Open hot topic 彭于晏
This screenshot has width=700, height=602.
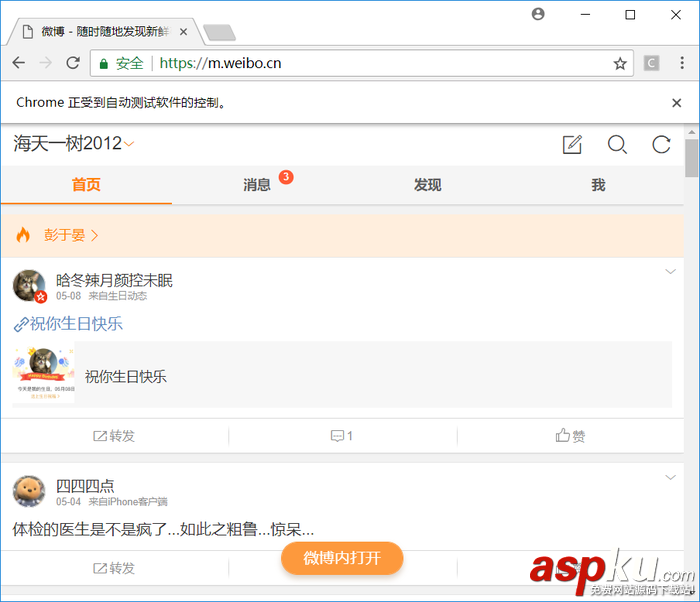coord(71,235)
